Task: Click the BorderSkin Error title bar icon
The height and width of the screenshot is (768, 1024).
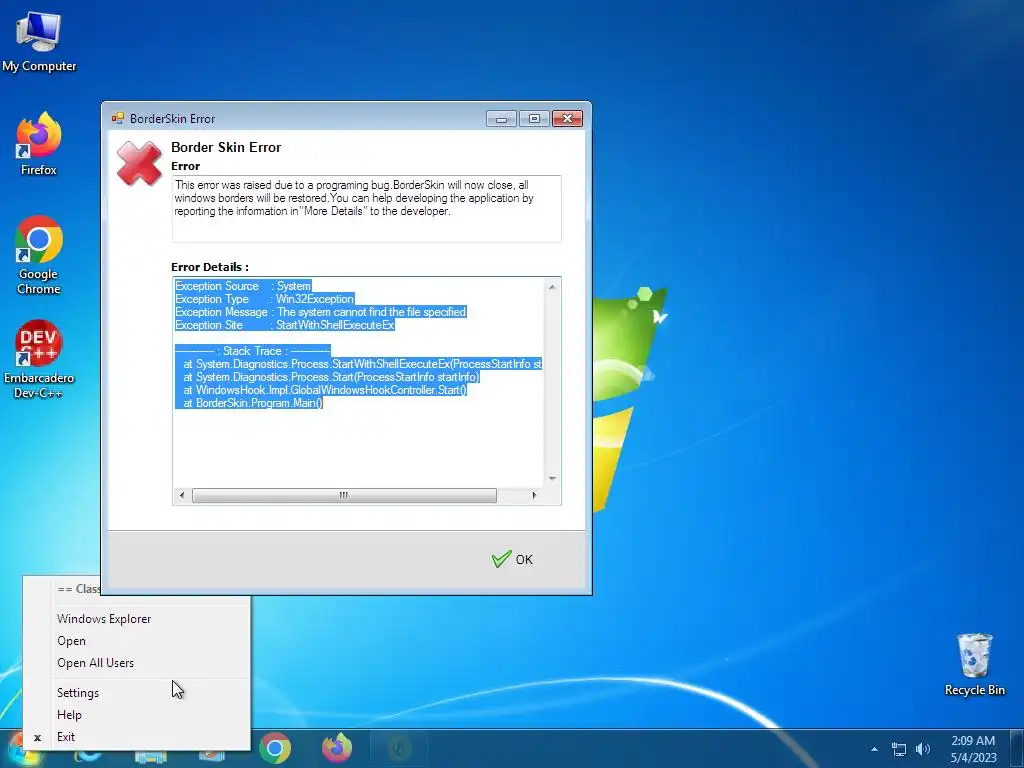Action: (118, 118)
